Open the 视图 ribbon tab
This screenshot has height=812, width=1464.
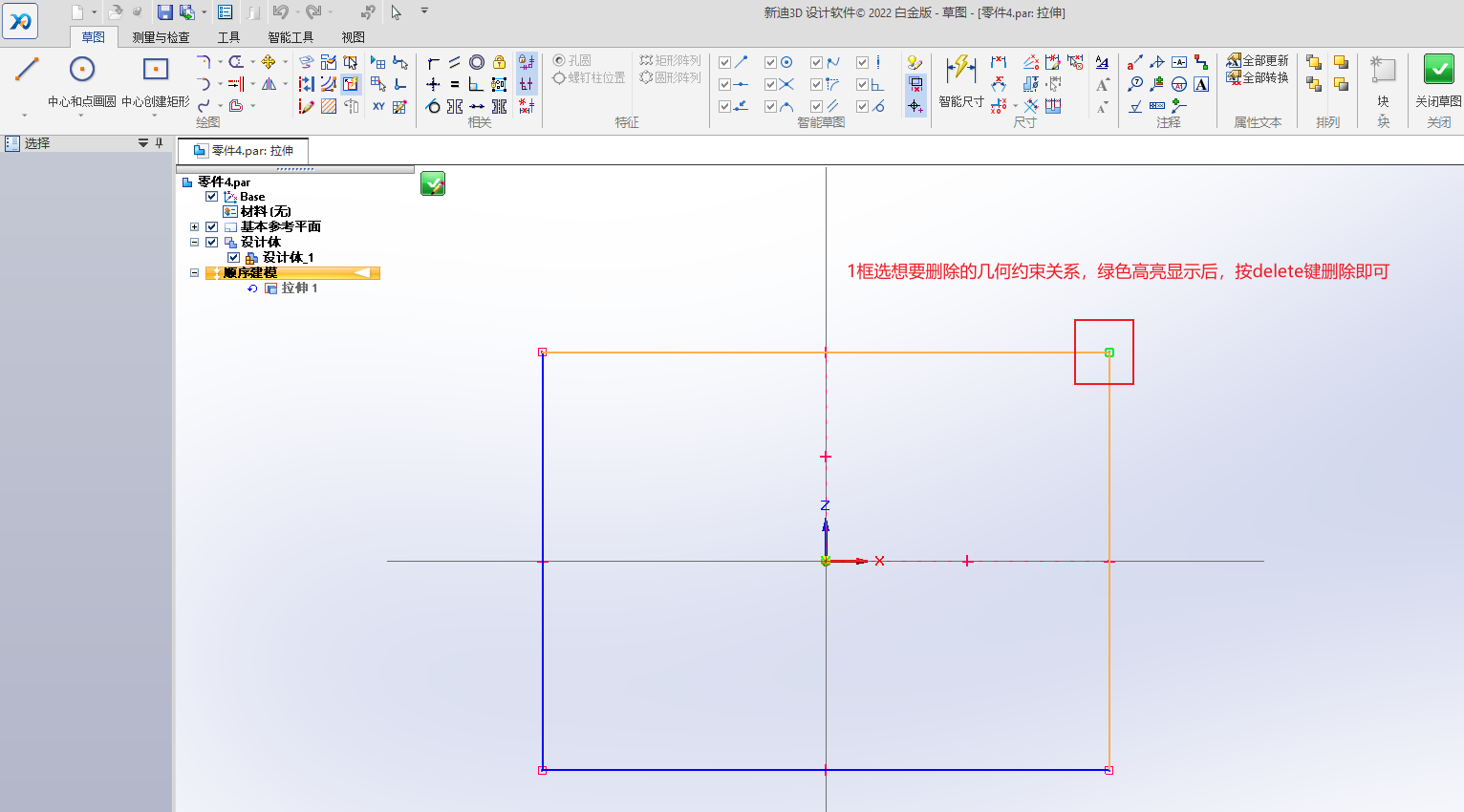pyautogui.click(x=354, y=37)
